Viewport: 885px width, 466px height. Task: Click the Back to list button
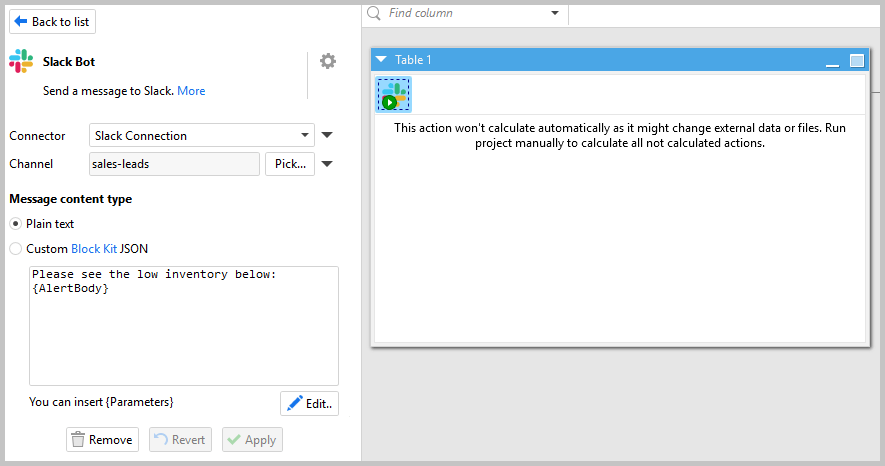pos(52,22)
